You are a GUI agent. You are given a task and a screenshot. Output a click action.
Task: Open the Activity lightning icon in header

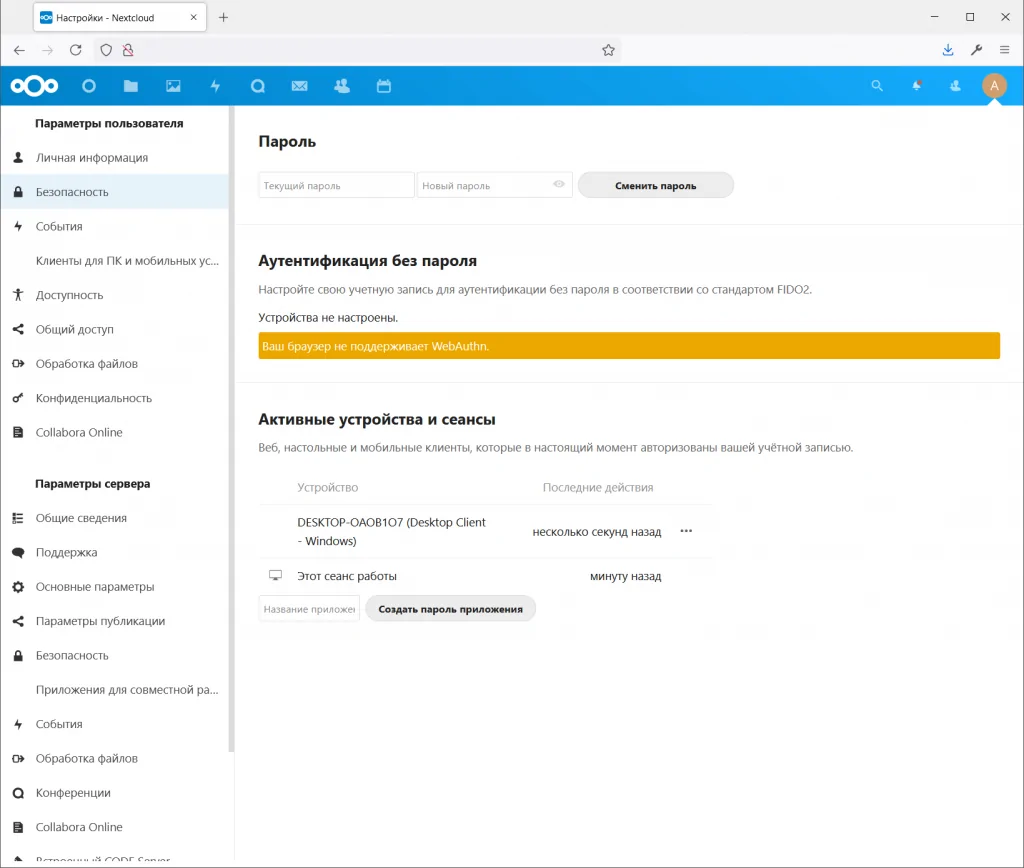[x=215, y=86]
